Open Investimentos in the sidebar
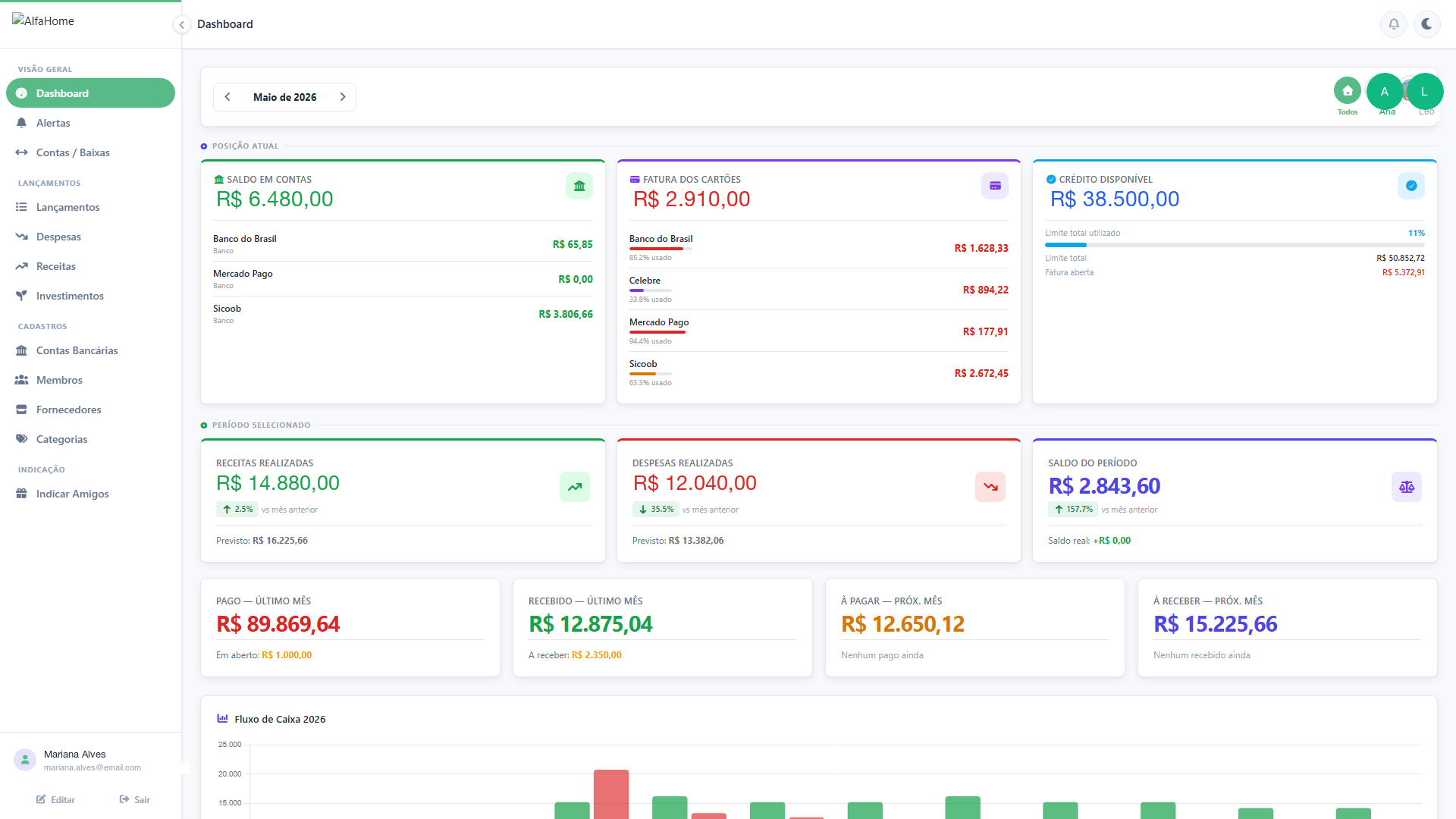This screenshot has height=819, width=1456. [90, 296]
